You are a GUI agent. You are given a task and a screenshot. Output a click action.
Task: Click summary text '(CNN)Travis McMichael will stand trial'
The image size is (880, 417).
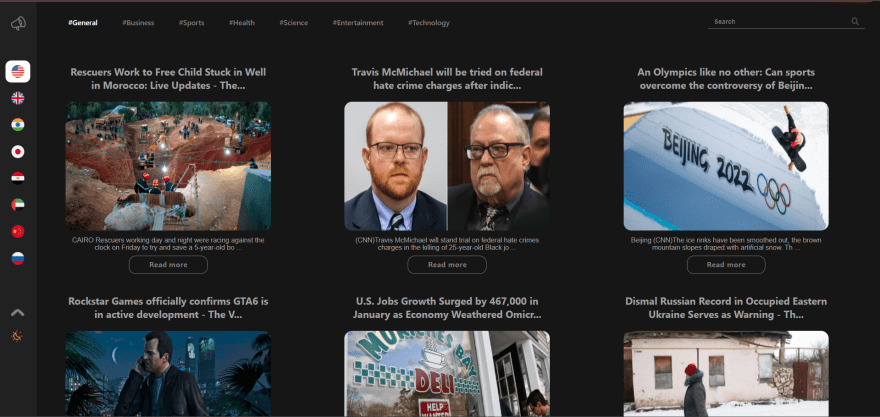(447, 244)
